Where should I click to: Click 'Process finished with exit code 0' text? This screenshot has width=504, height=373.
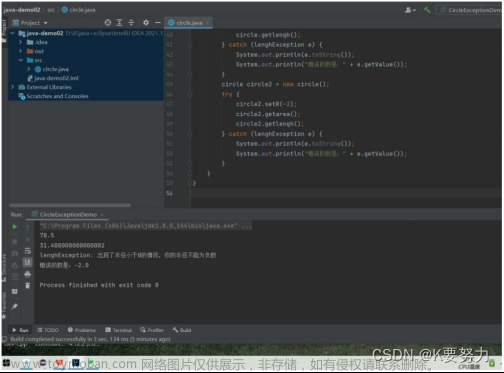(99, 285)
